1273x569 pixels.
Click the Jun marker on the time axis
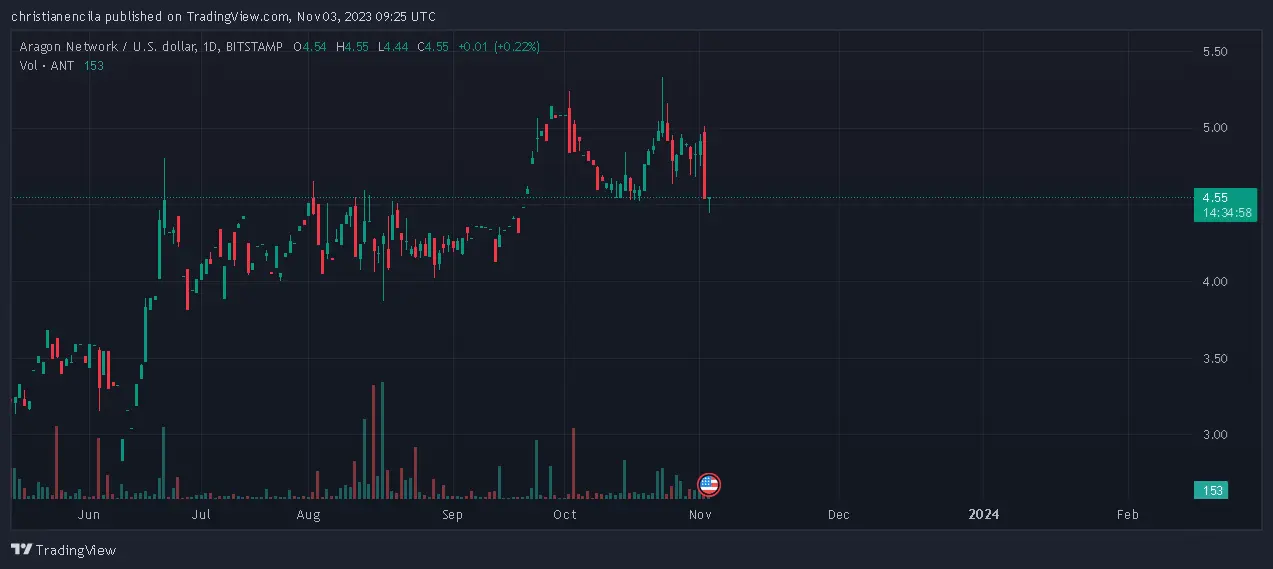tap(89, 514)
